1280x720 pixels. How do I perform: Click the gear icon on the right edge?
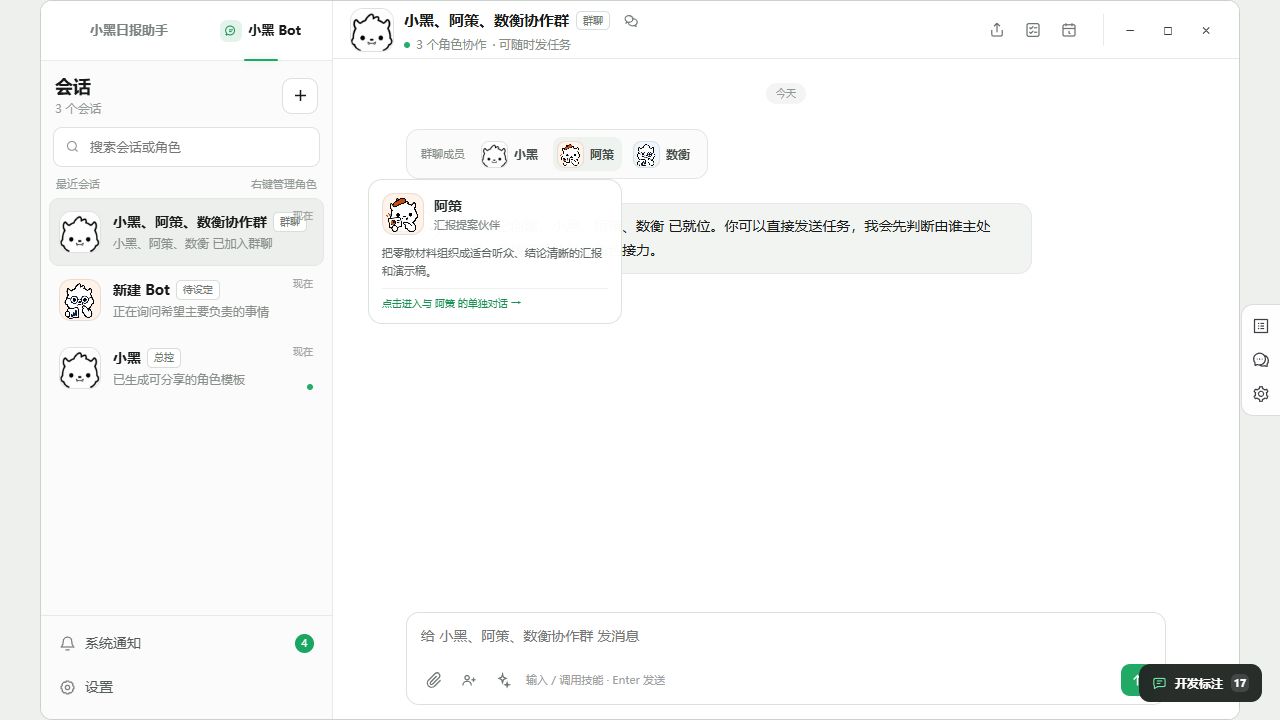pos(1261,394)
